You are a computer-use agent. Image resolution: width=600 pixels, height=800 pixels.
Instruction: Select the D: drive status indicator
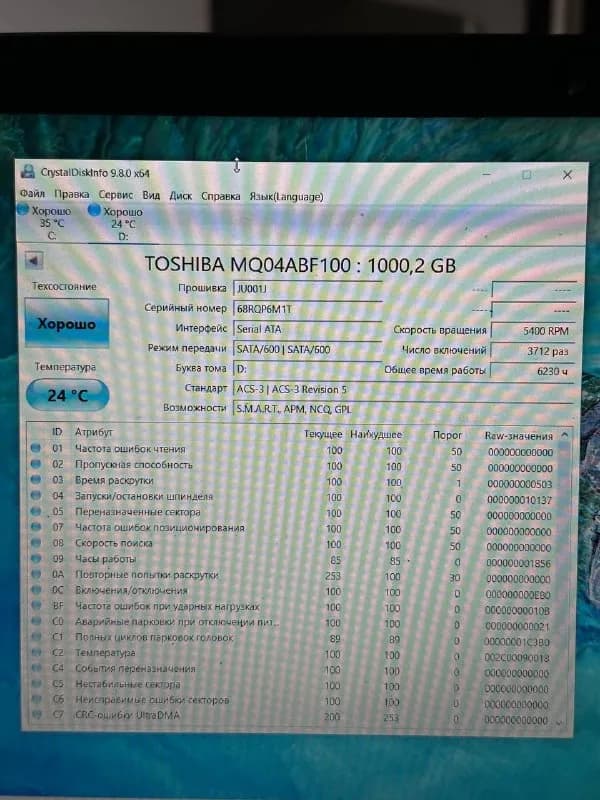point(115,223)
